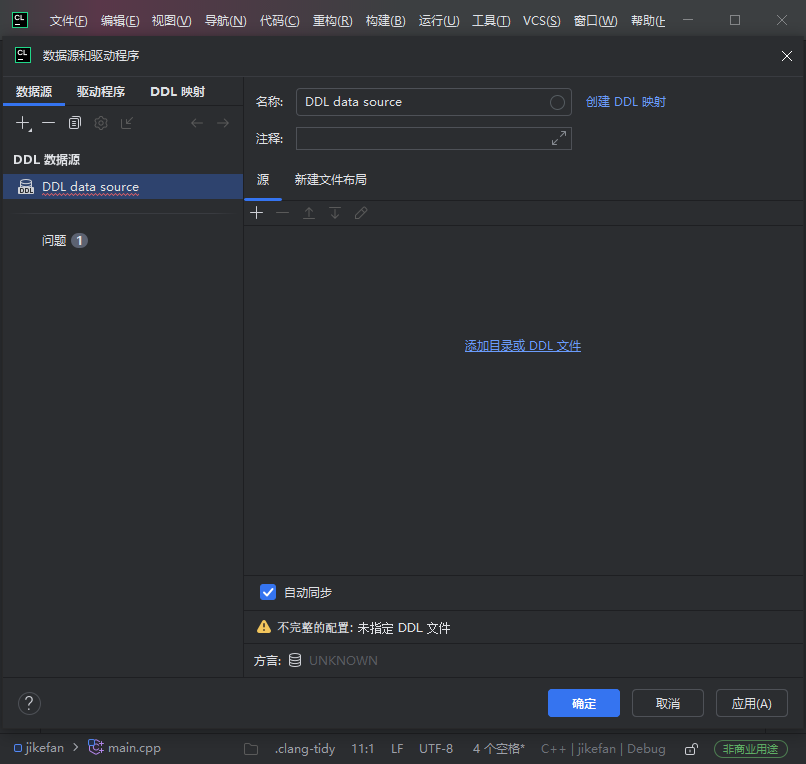Click the warning triangle icon
Image resolution: width=806 pixels, height=764 pixels.
[264, 627]
